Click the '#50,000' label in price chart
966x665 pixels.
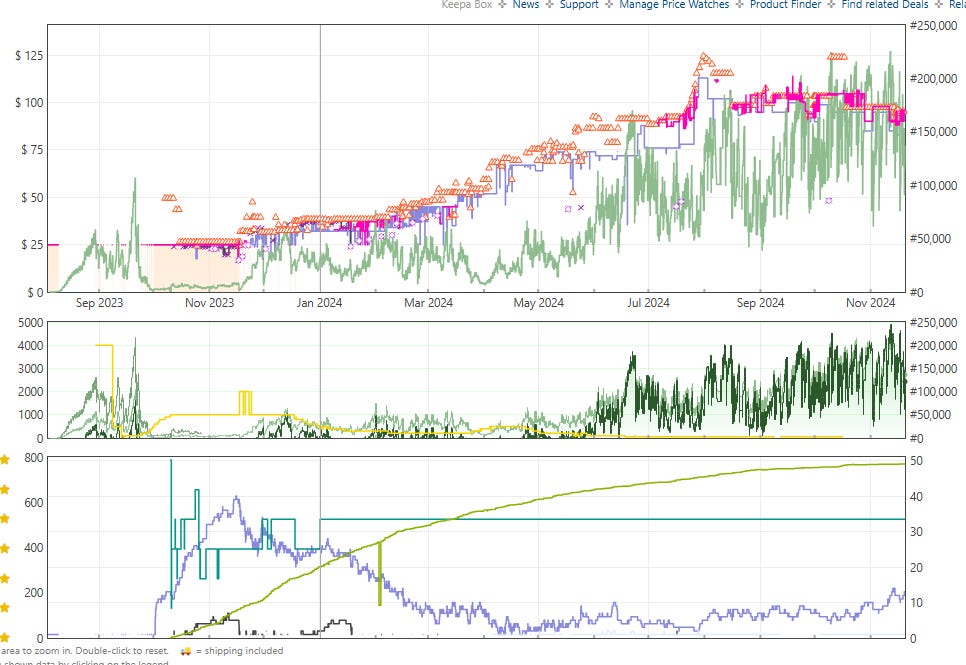930,239
